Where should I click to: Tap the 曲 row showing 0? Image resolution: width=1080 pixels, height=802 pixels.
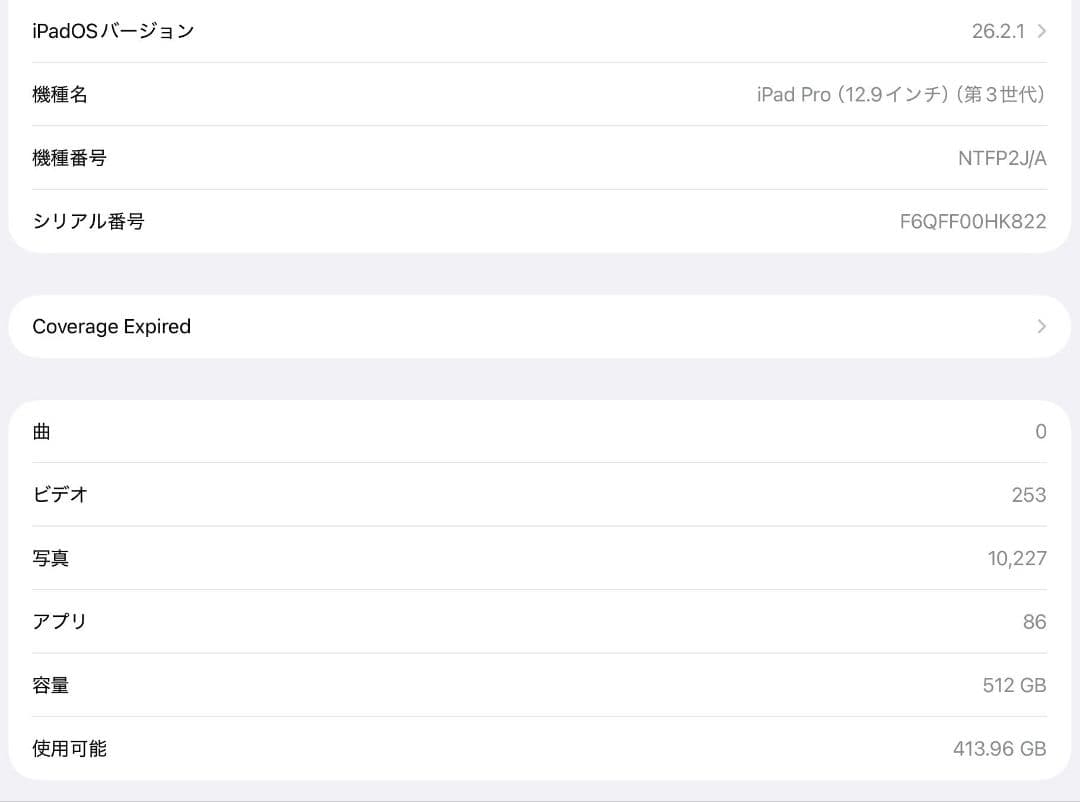pyautogui.click(x=540, y=431)
